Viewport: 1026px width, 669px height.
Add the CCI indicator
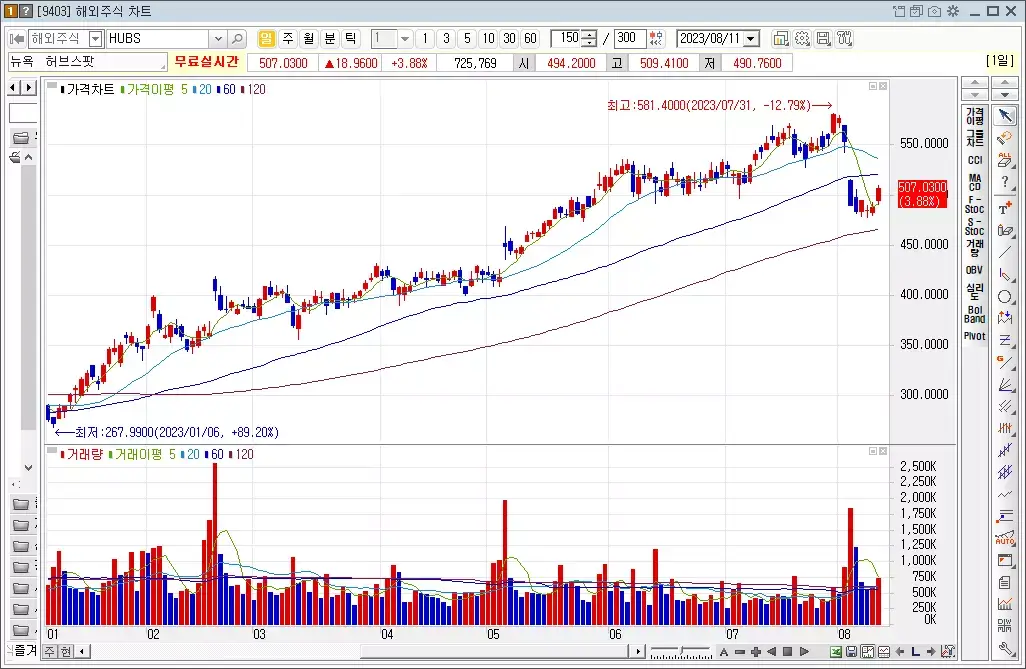click(974, 160)
